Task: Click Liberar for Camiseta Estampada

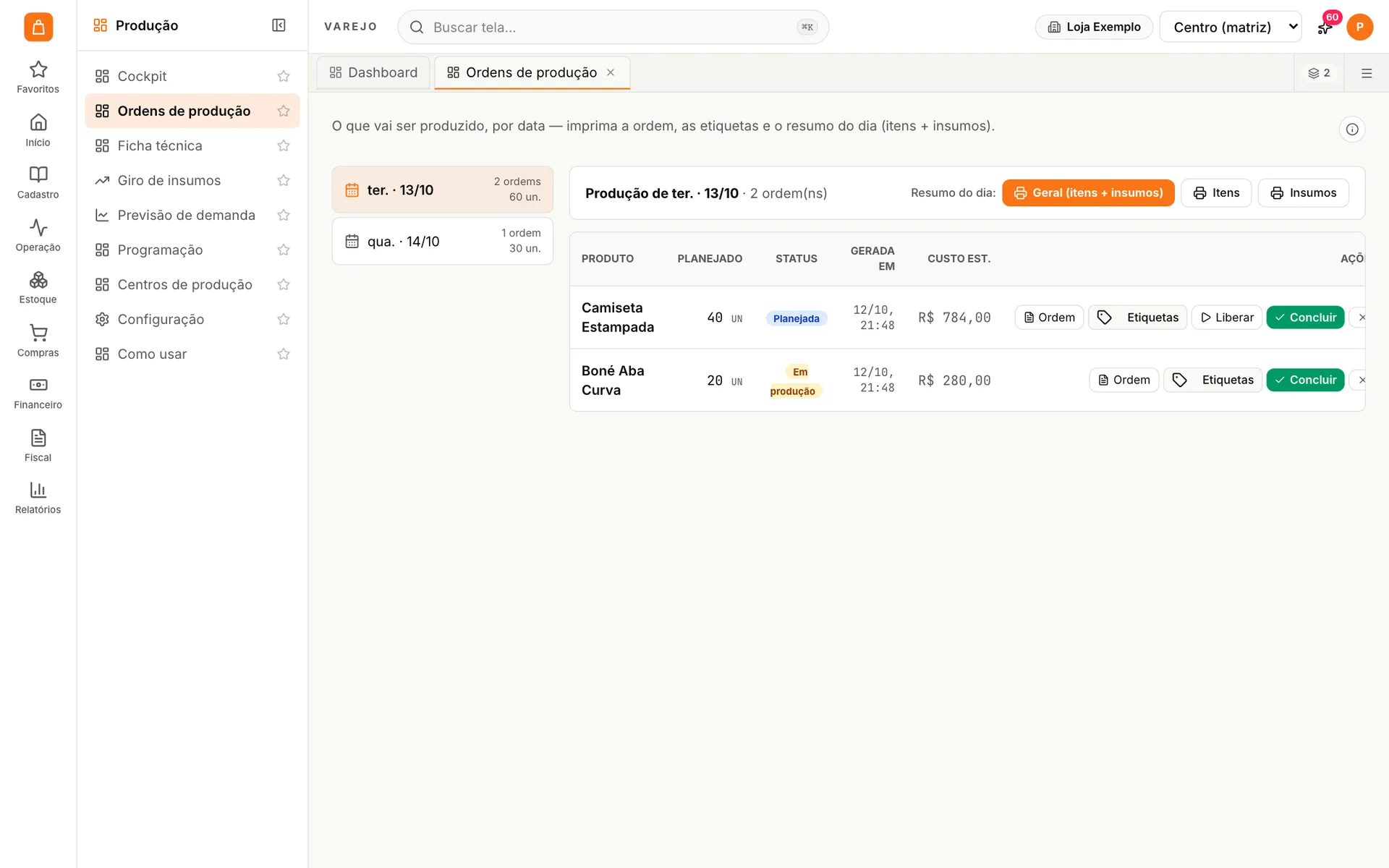Action: (x=1227, y=318)
